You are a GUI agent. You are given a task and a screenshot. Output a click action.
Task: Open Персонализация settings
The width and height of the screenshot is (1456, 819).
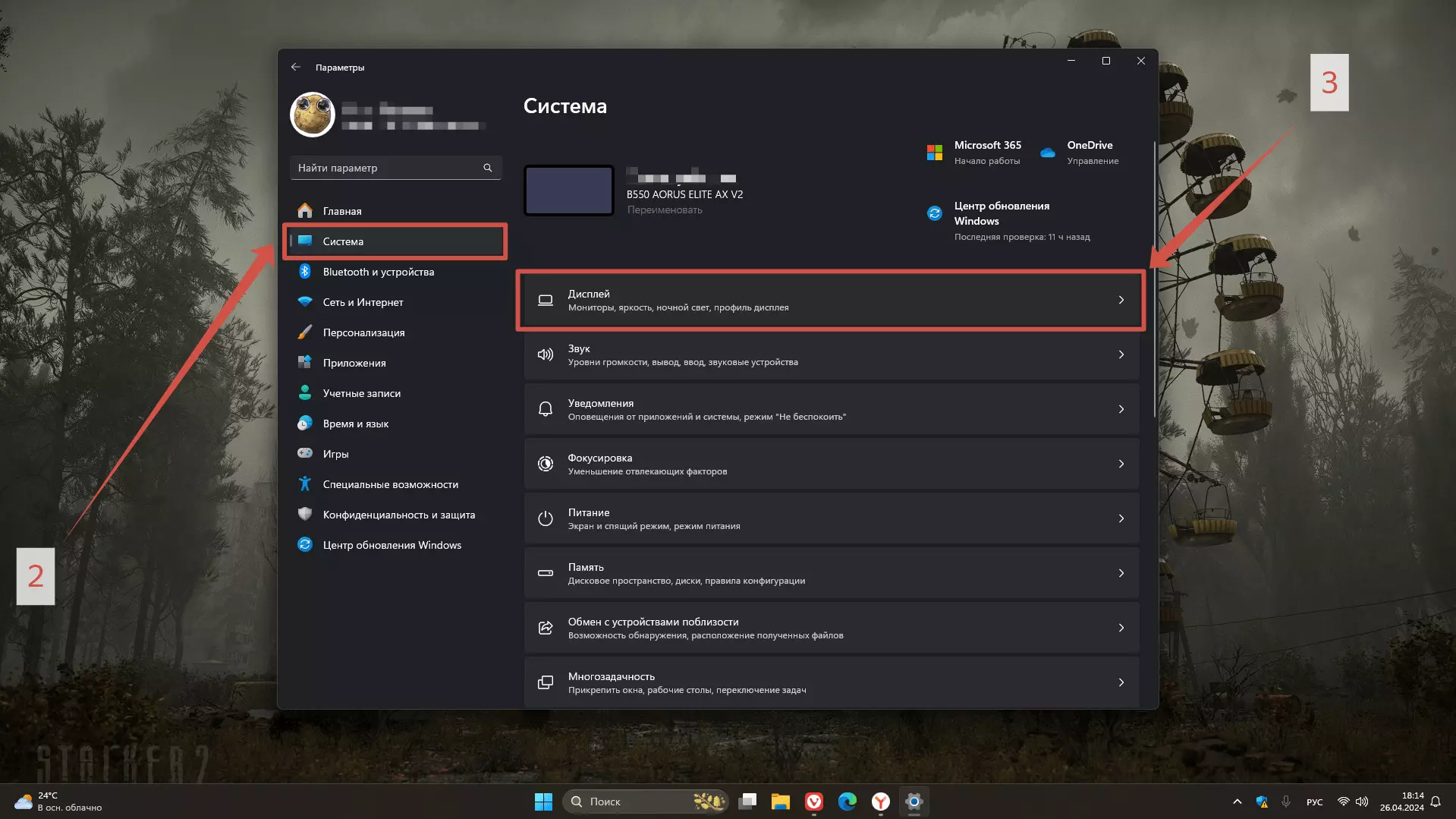point(395,332)
